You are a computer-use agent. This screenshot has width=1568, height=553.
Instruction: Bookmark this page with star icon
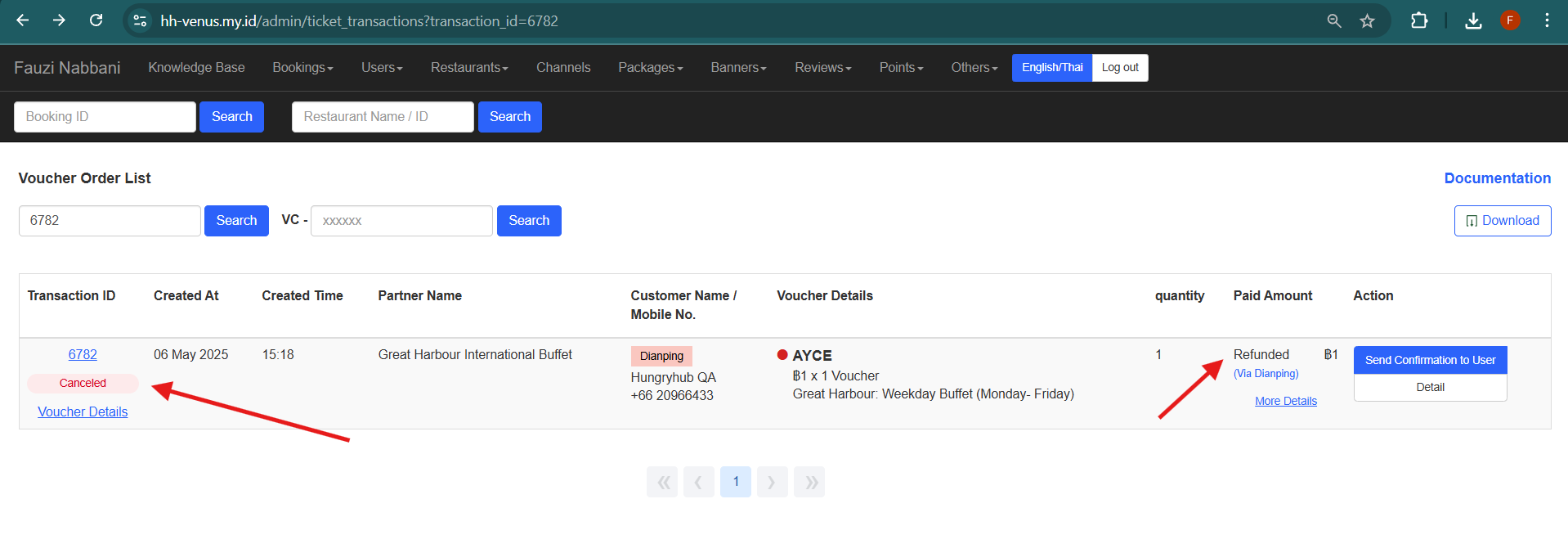pos(1367,20)
